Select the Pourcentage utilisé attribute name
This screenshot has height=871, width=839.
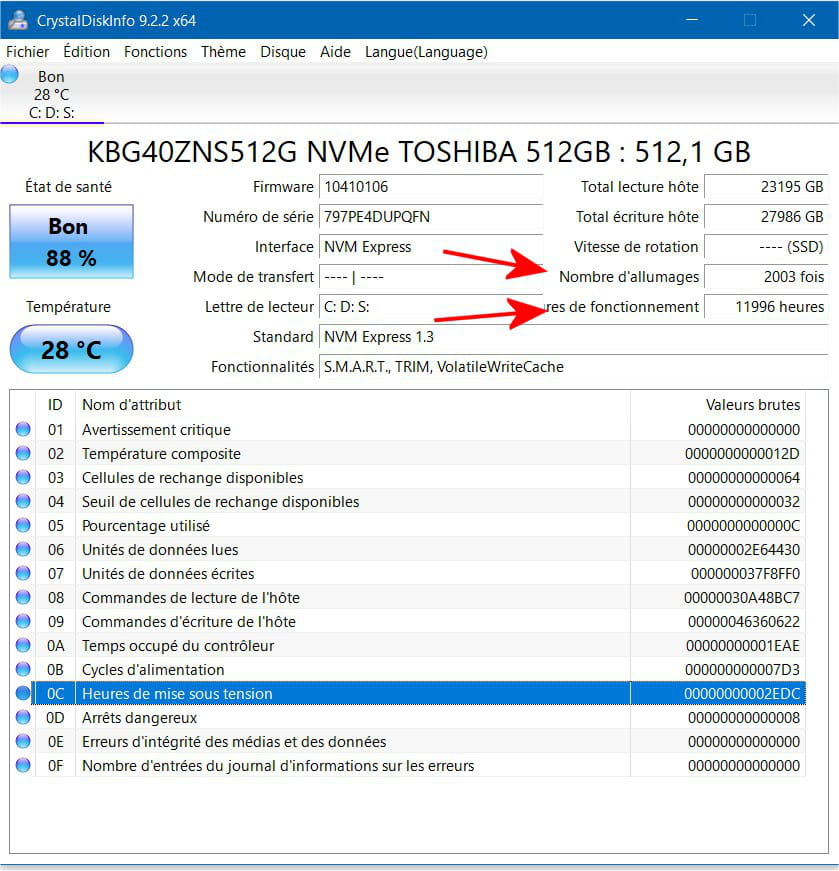click(146, 525)
